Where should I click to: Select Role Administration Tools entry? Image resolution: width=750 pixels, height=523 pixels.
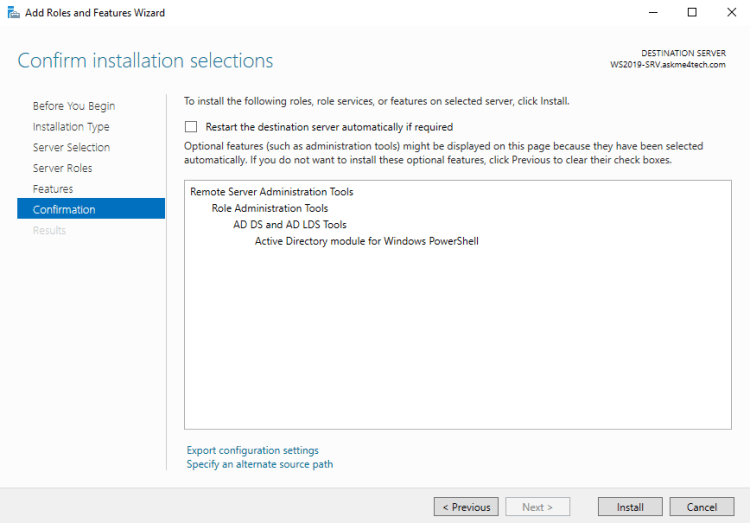pyautogui.click(x=270, y=208)
